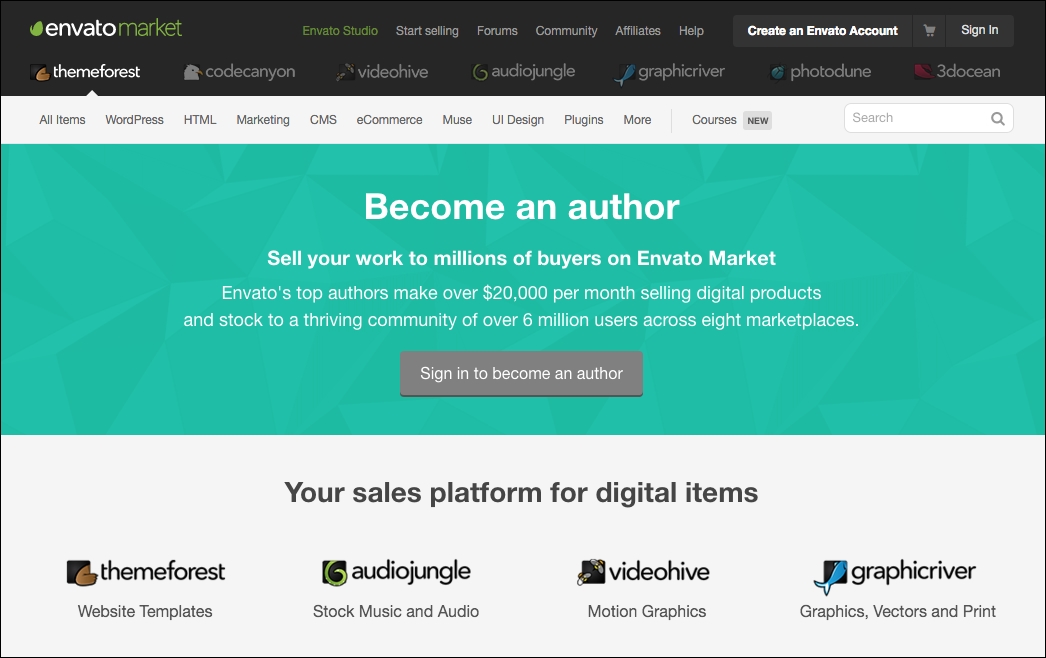The width and height of the screenshot is (1046, 658).
Task: Open the HTML category menu
Action: [x=200, y=120]
